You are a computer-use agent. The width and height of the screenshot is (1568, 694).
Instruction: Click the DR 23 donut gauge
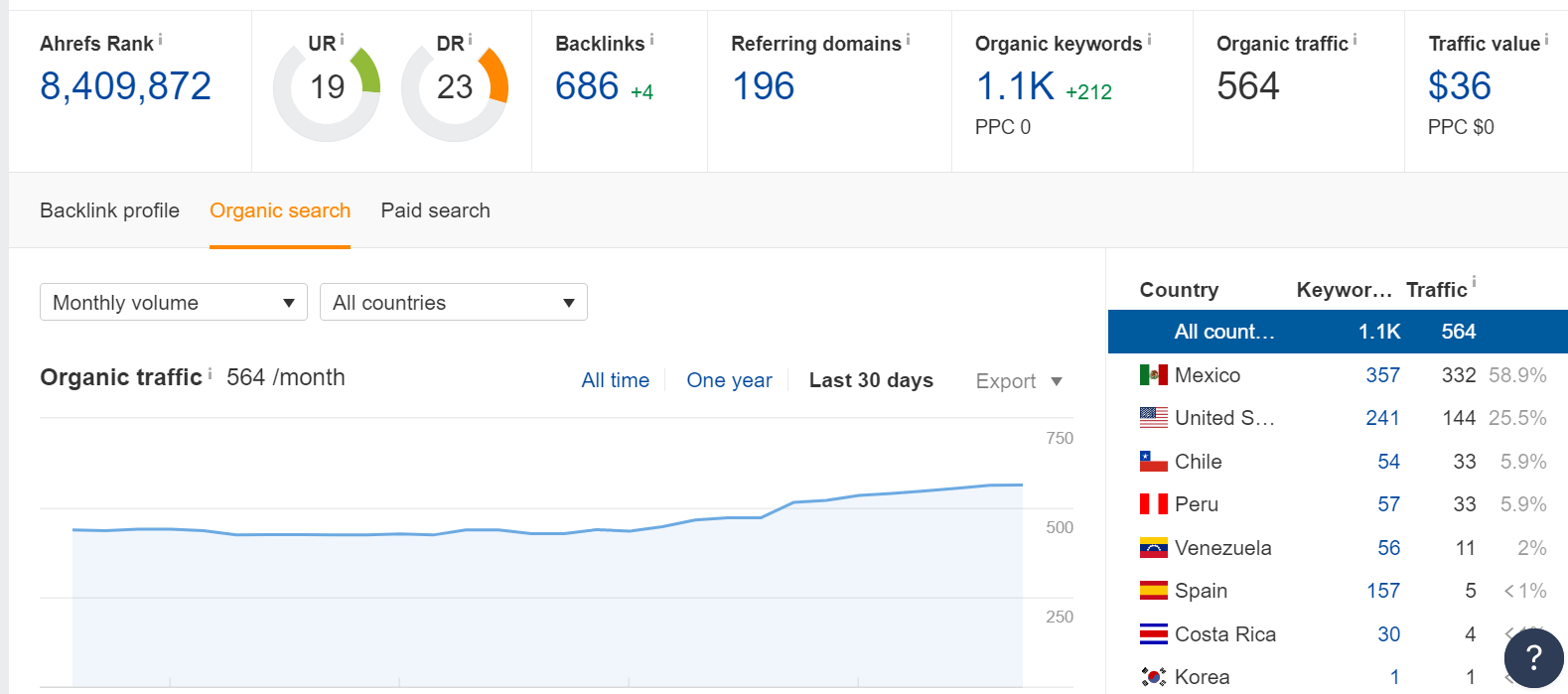(x=455, y=88)
